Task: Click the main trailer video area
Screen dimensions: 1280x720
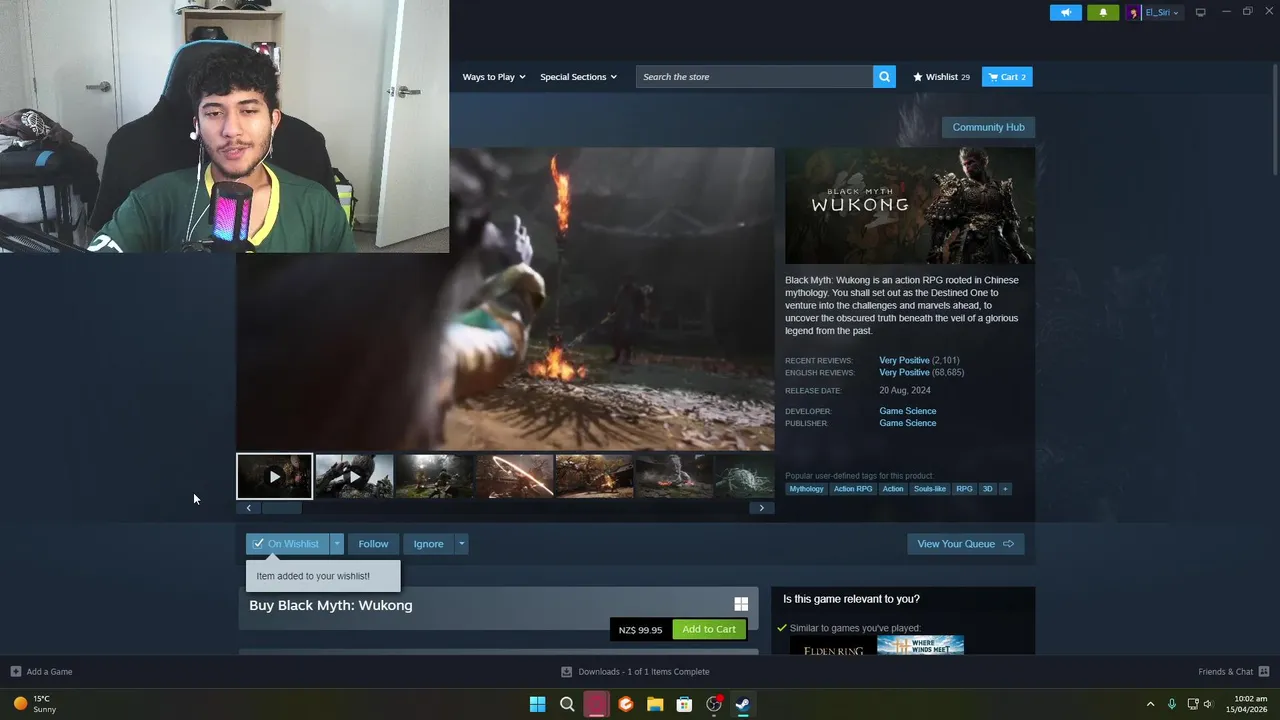Action: [x=505, y=300]
